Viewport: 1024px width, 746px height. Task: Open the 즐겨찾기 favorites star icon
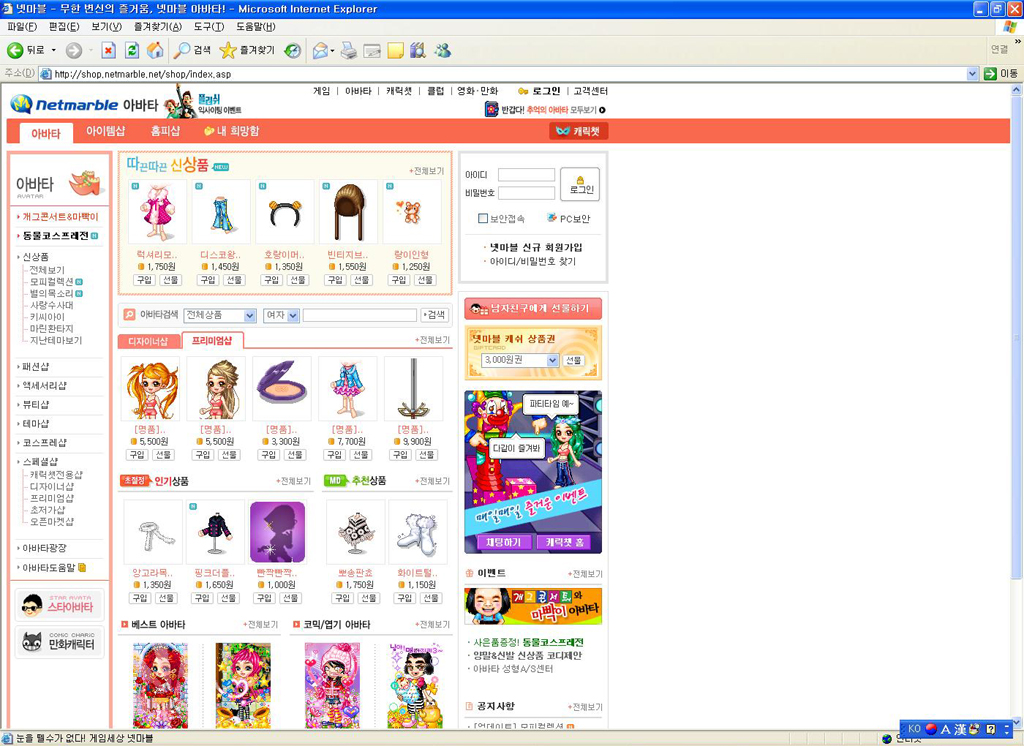point(228,50)
